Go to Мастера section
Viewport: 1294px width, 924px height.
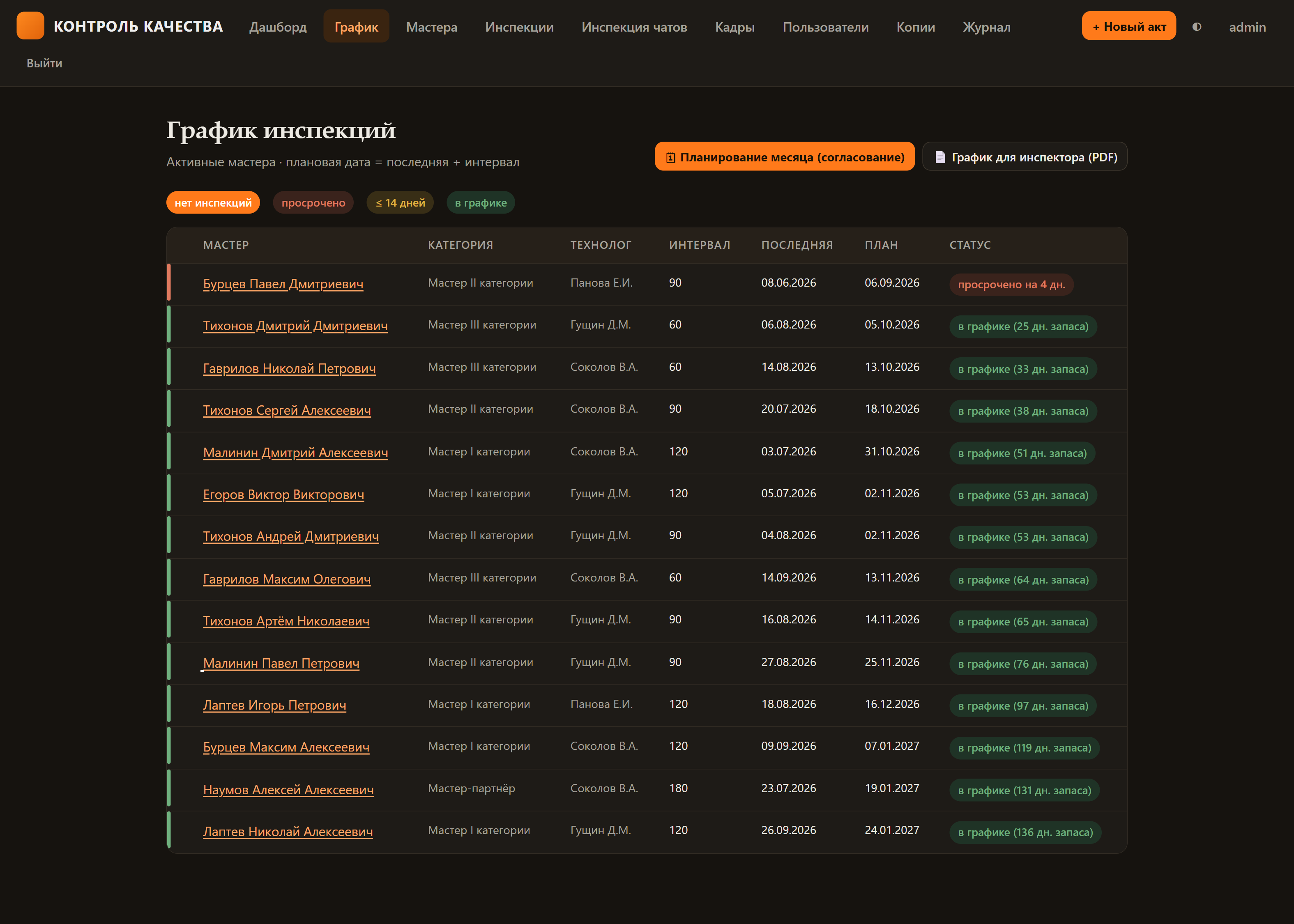pyautogui.click(x=431, y=27)
